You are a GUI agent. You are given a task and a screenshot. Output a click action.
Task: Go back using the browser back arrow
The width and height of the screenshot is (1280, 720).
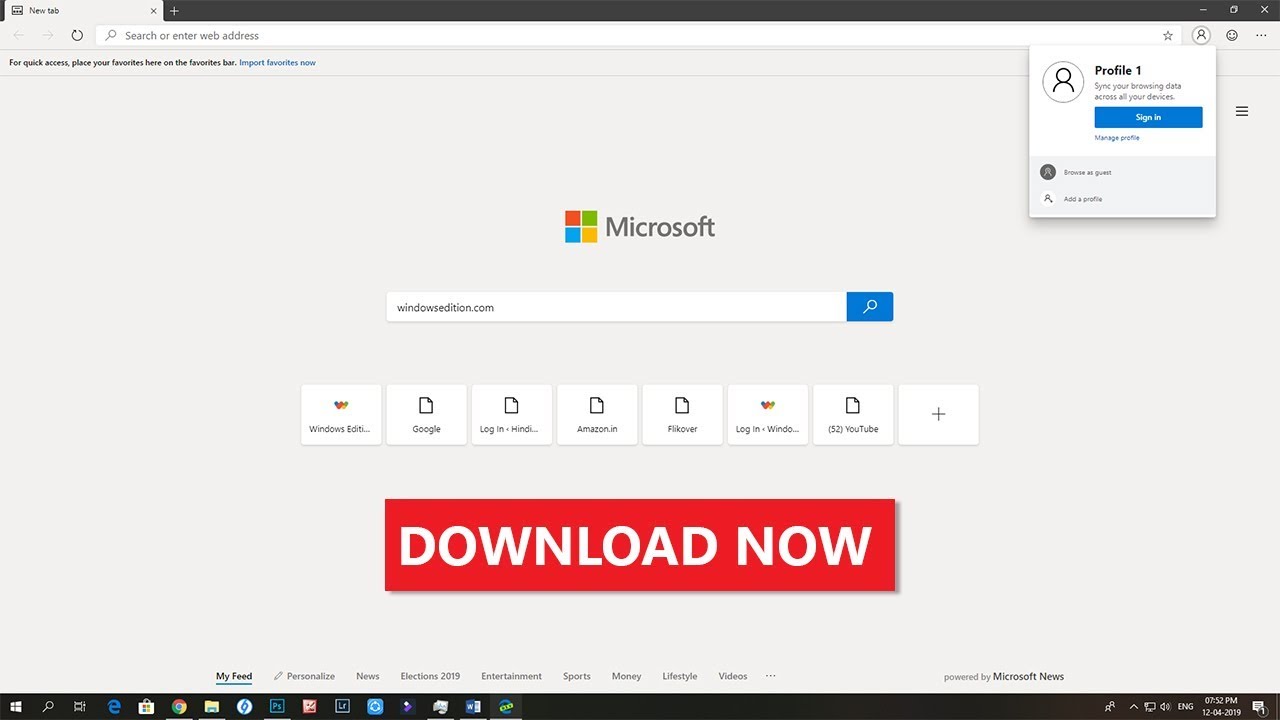[19, 35]
